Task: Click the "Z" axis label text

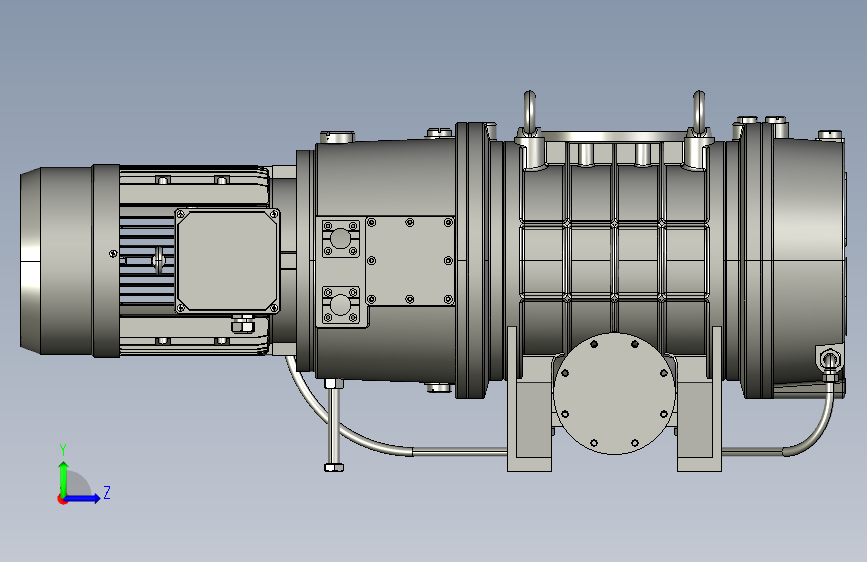Action: point(107,492)
